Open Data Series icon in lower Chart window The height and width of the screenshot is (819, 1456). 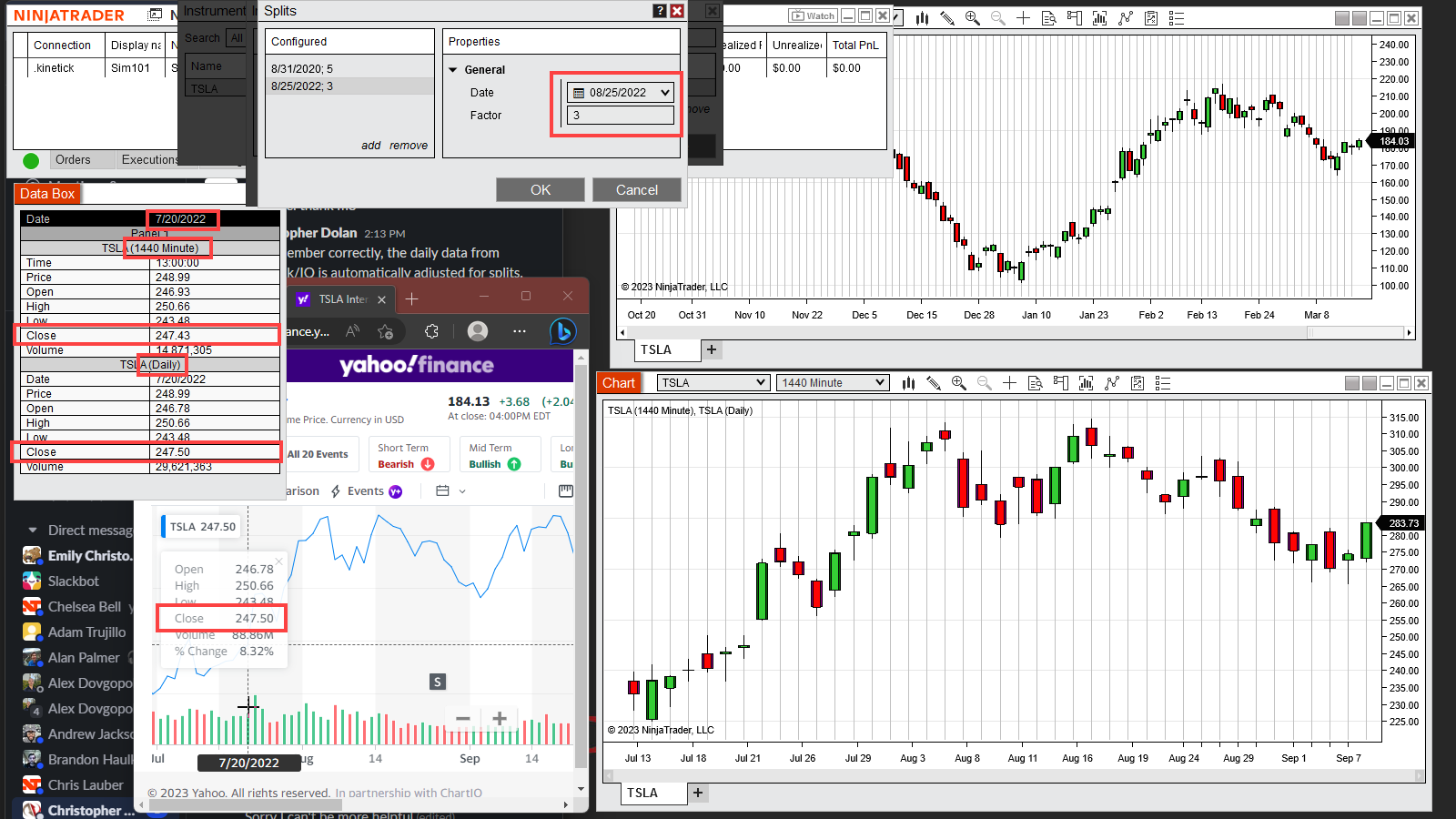[1087, 383]
